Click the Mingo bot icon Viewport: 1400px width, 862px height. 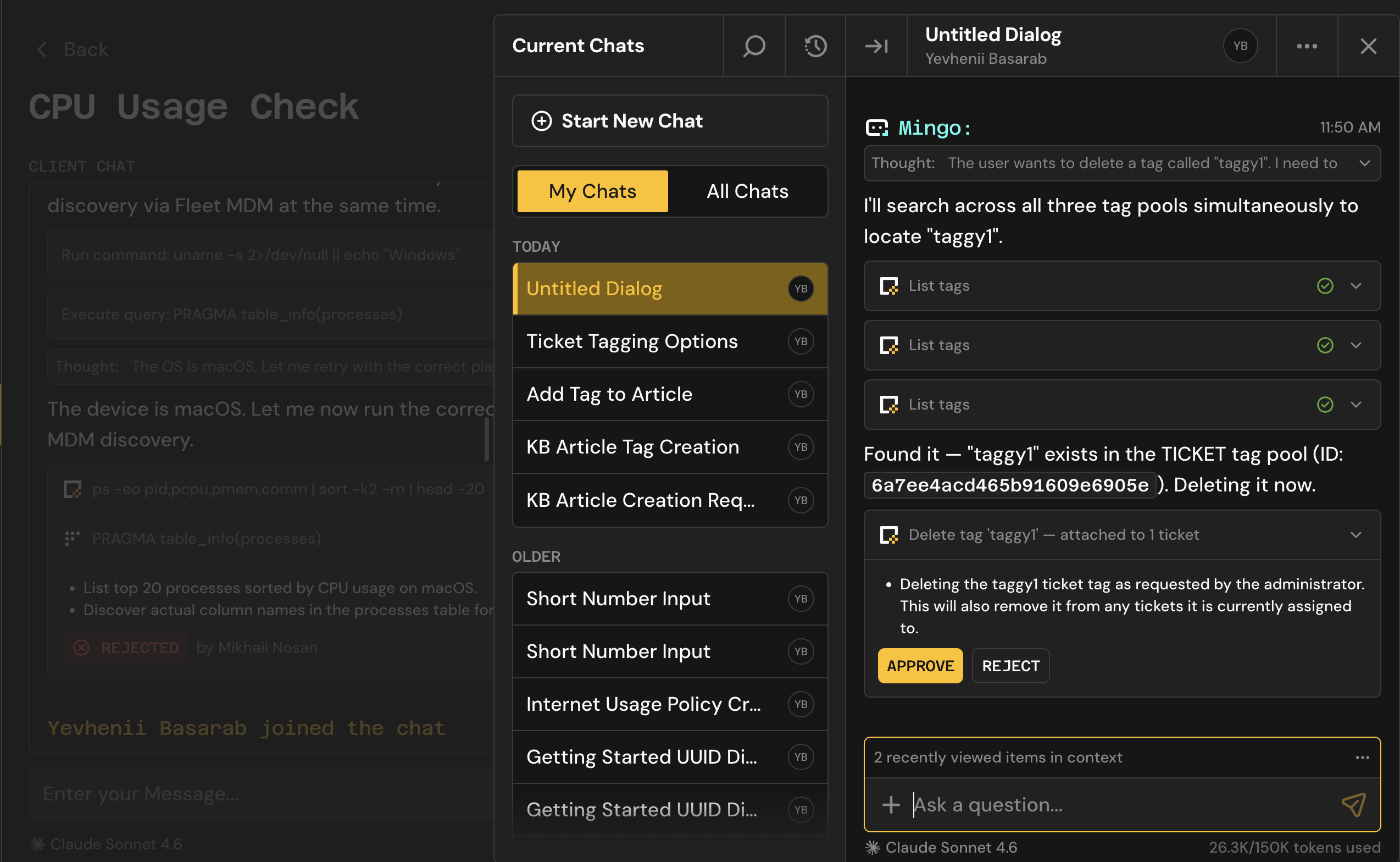(876, 128)
